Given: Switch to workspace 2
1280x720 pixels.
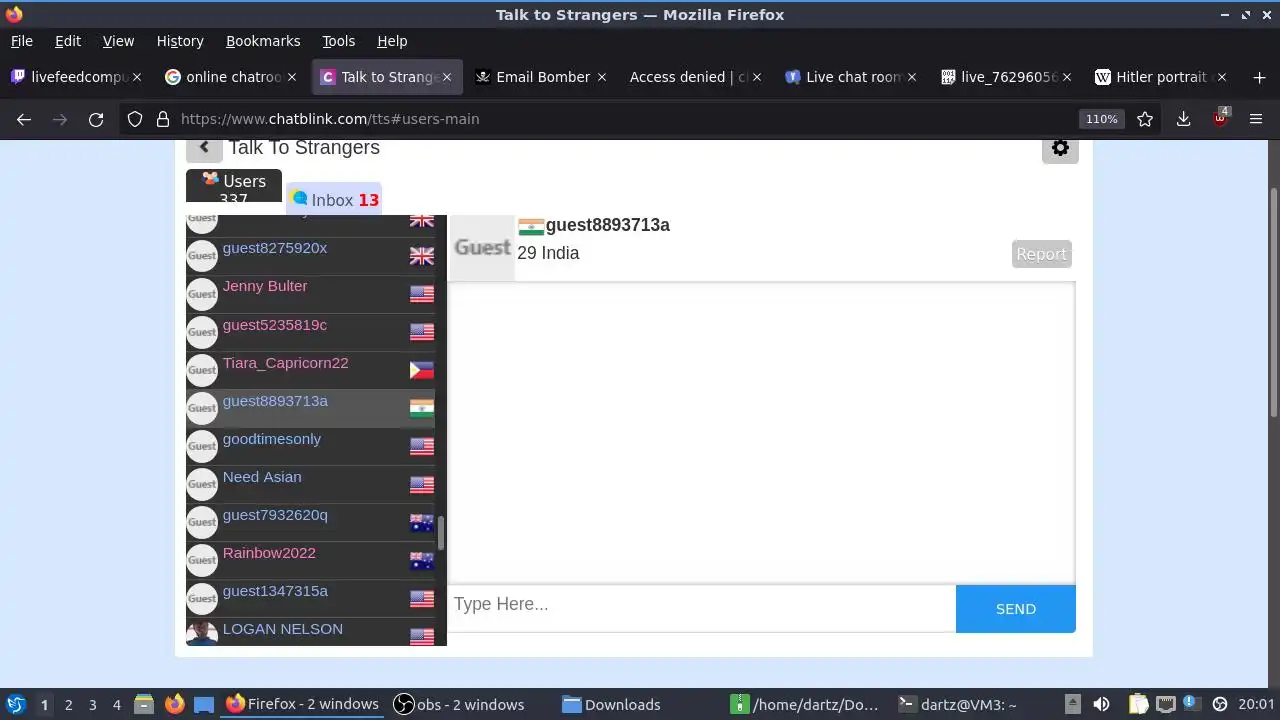Looking at the screenshot, I should 68,704.
